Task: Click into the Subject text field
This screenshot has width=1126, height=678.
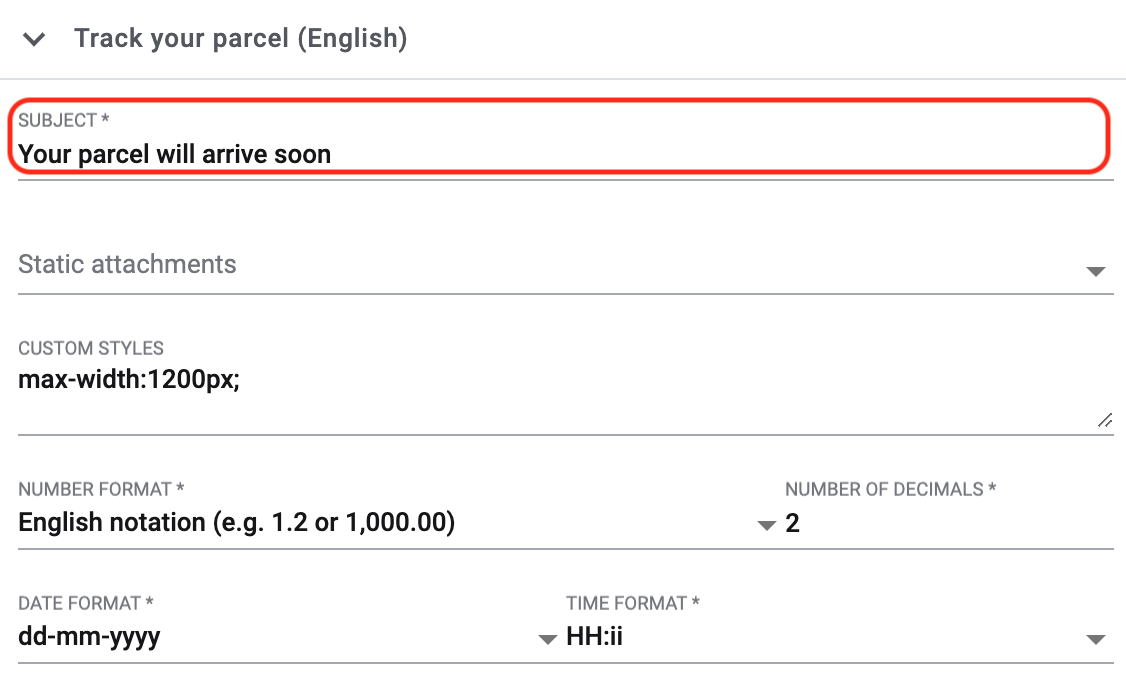Action: (x=560, y=154)
